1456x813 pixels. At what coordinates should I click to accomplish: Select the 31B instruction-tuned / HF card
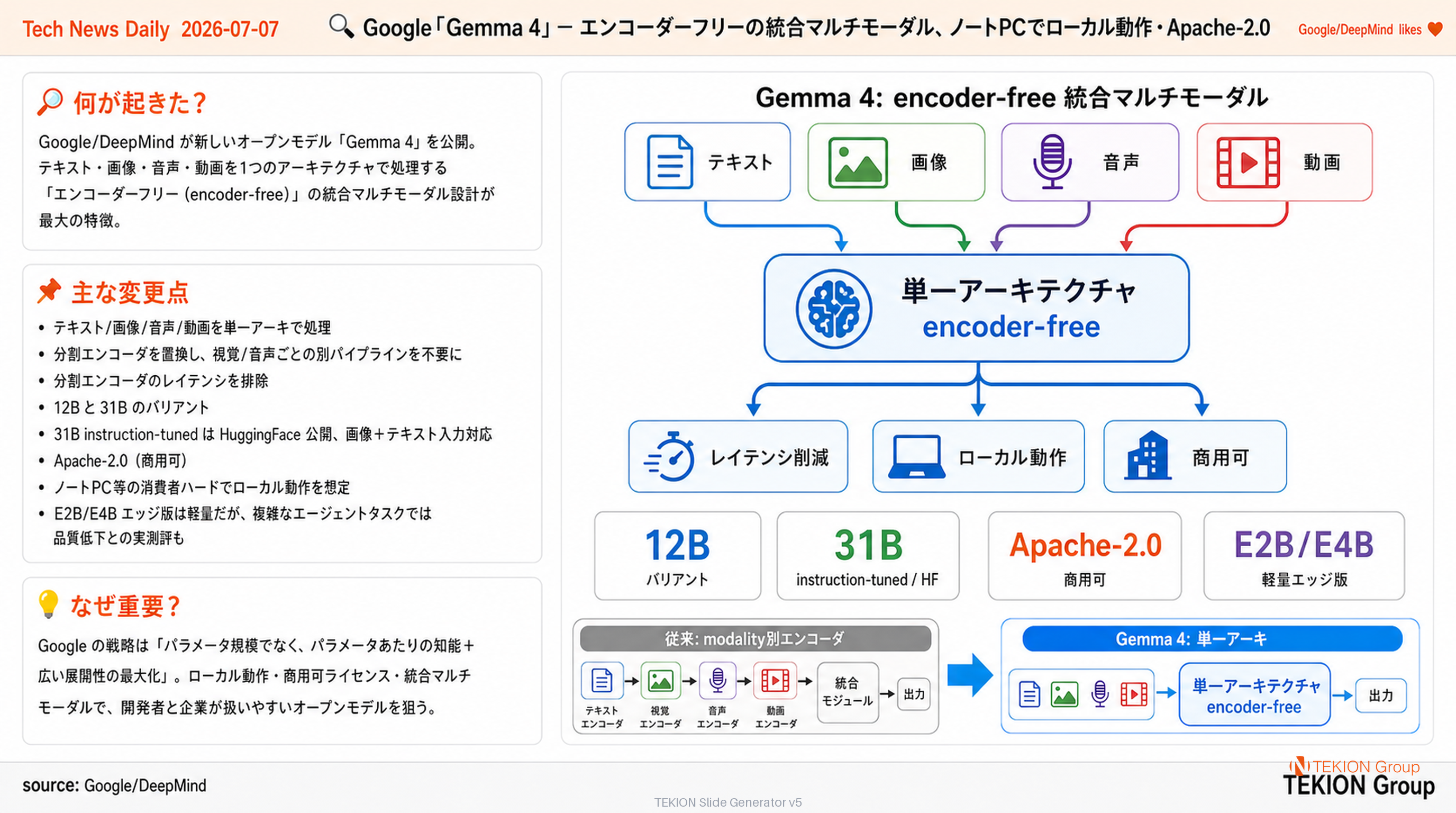pos(868,555)
